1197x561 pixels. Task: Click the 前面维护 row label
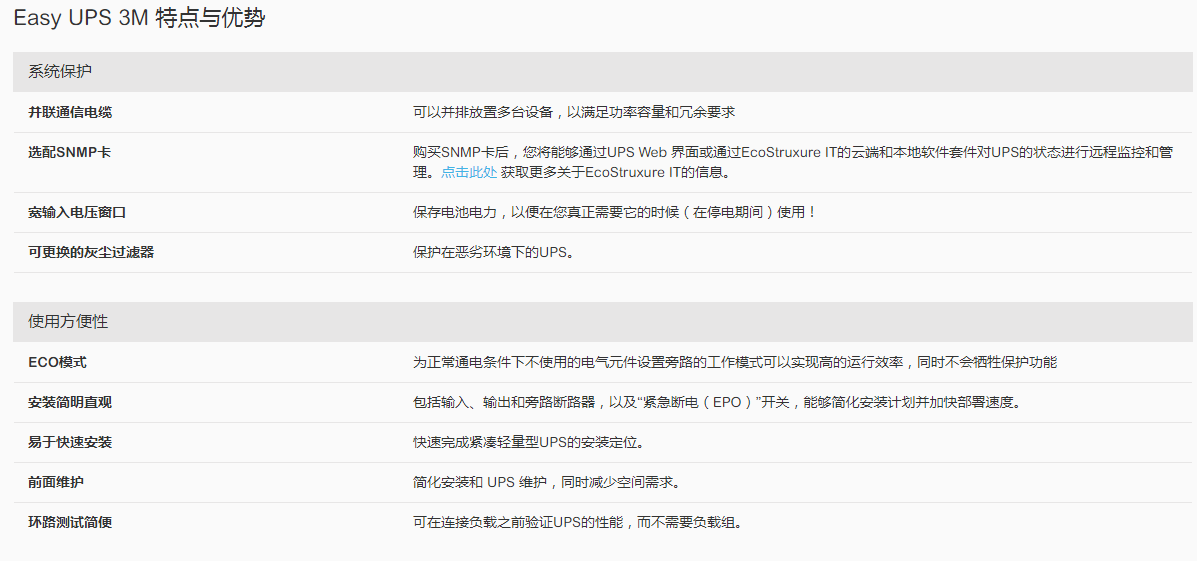[x=56, y=482]
